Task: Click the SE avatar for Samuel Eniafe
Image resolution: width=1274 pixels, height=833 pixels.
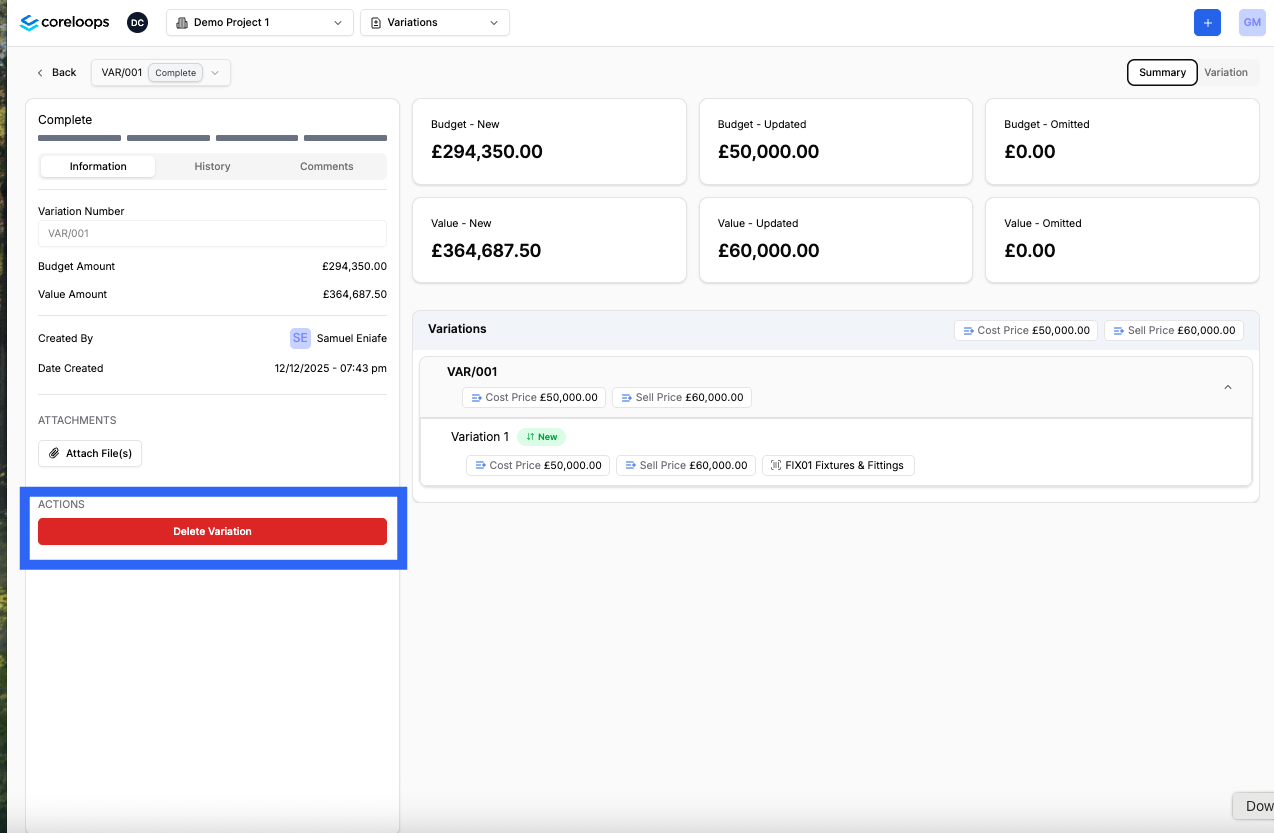Action: [x=300, y=338]
